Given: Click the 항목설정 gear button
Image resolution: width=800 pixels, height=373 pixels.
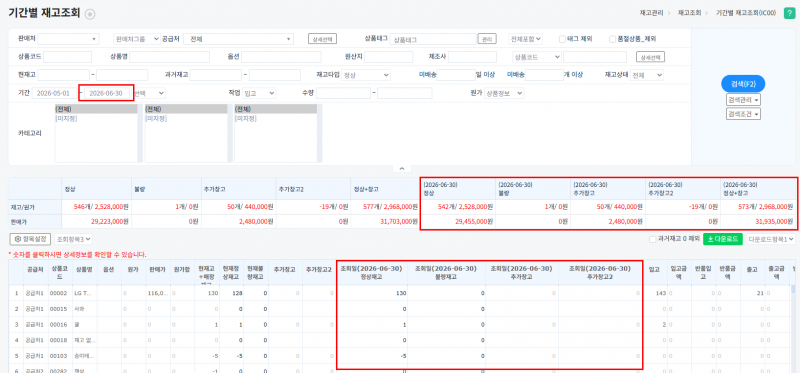Looking at the screenshot, I should tap(31, 239).
